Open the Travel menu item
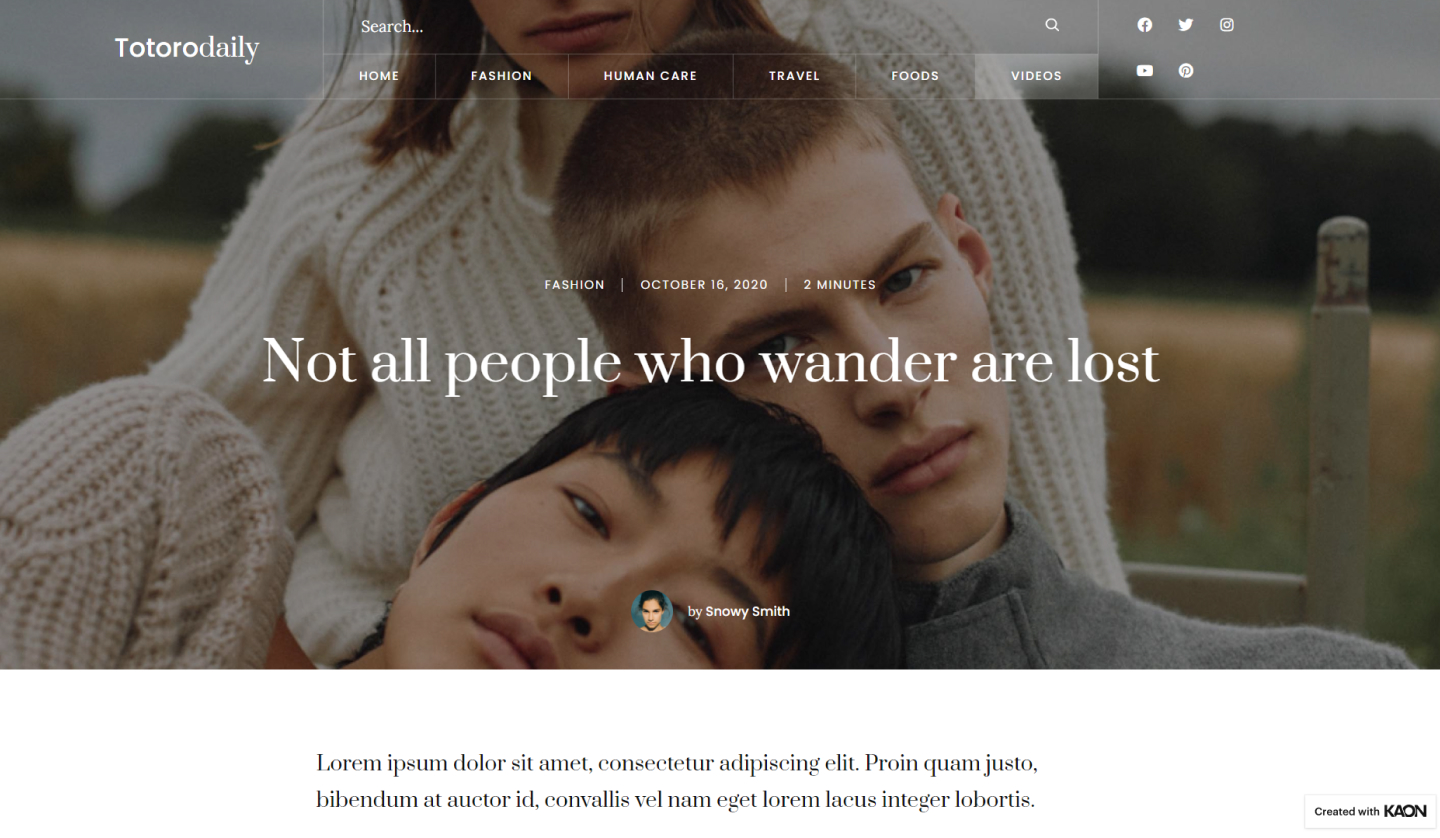The height and width of the screenshot is (838, 1440). 794,76
